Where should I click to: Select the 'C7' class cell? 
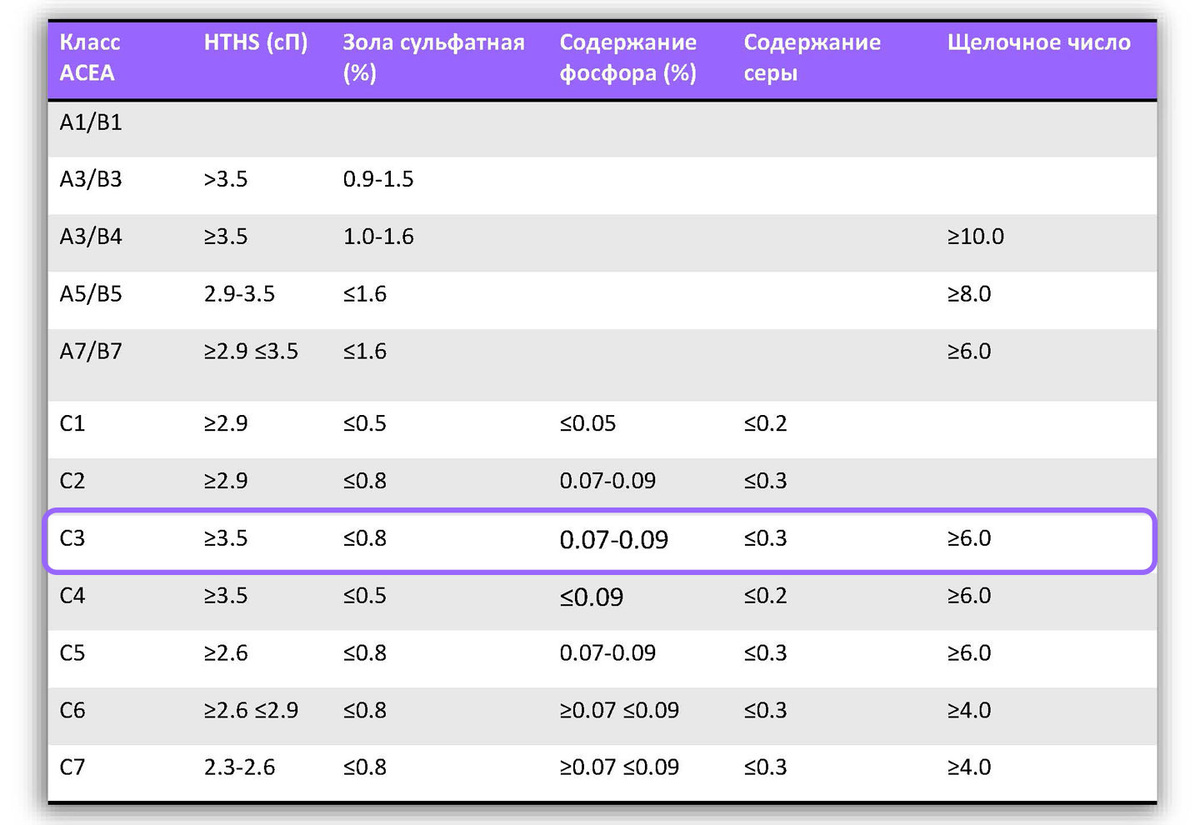tap(72, 767)
